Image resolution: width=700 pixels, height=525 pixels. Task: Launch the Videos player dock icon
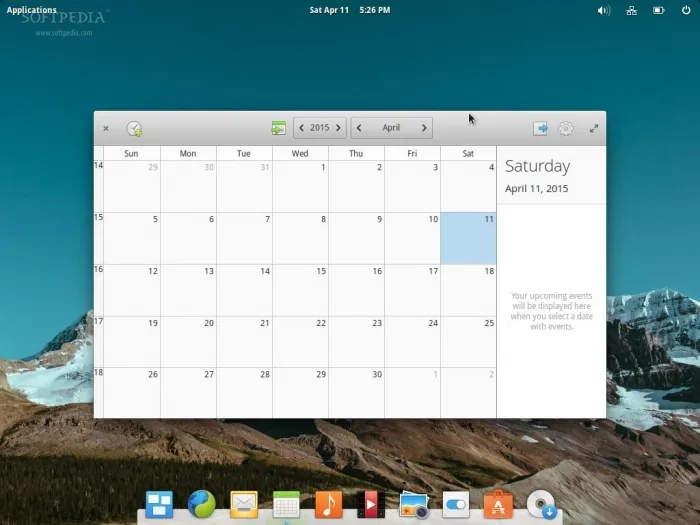tap(371, 504)
